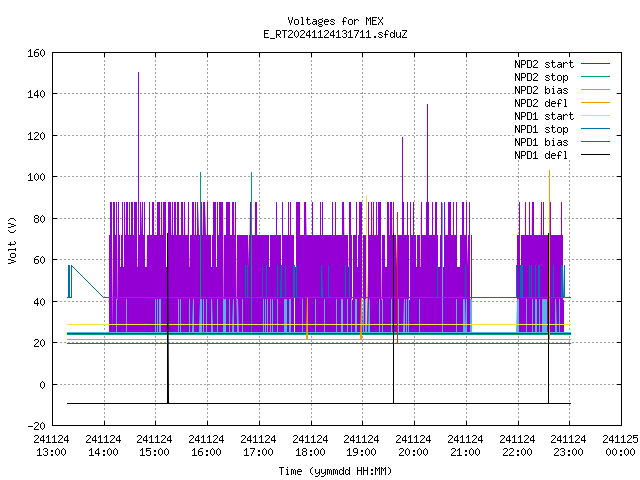Click the yellow NPD1 start spike after 19:00
Screen dimensions: 640x480
coord(367,260)
